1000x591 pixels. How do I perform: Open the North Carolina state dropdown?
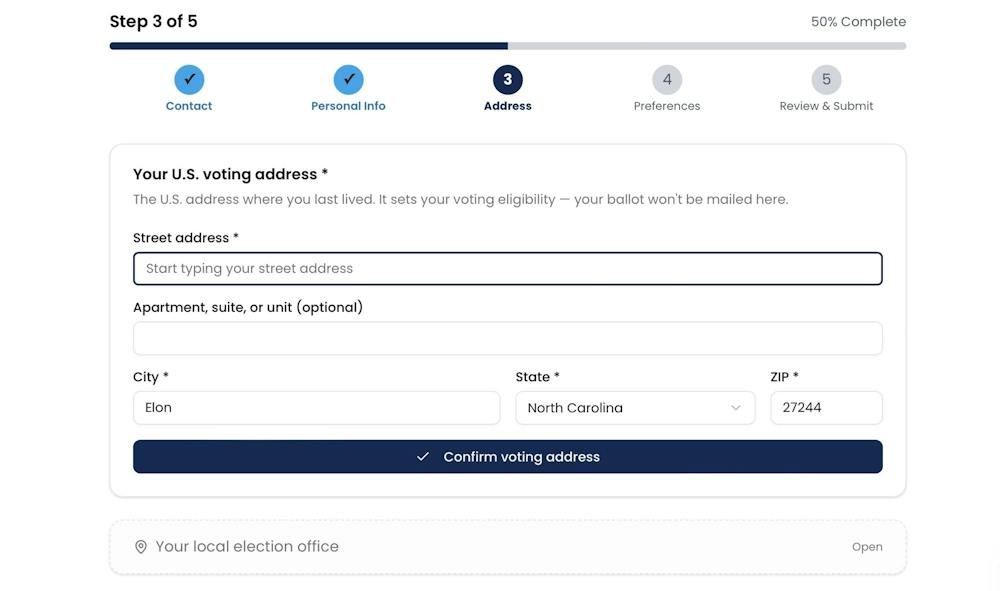(x=635, y=408)
